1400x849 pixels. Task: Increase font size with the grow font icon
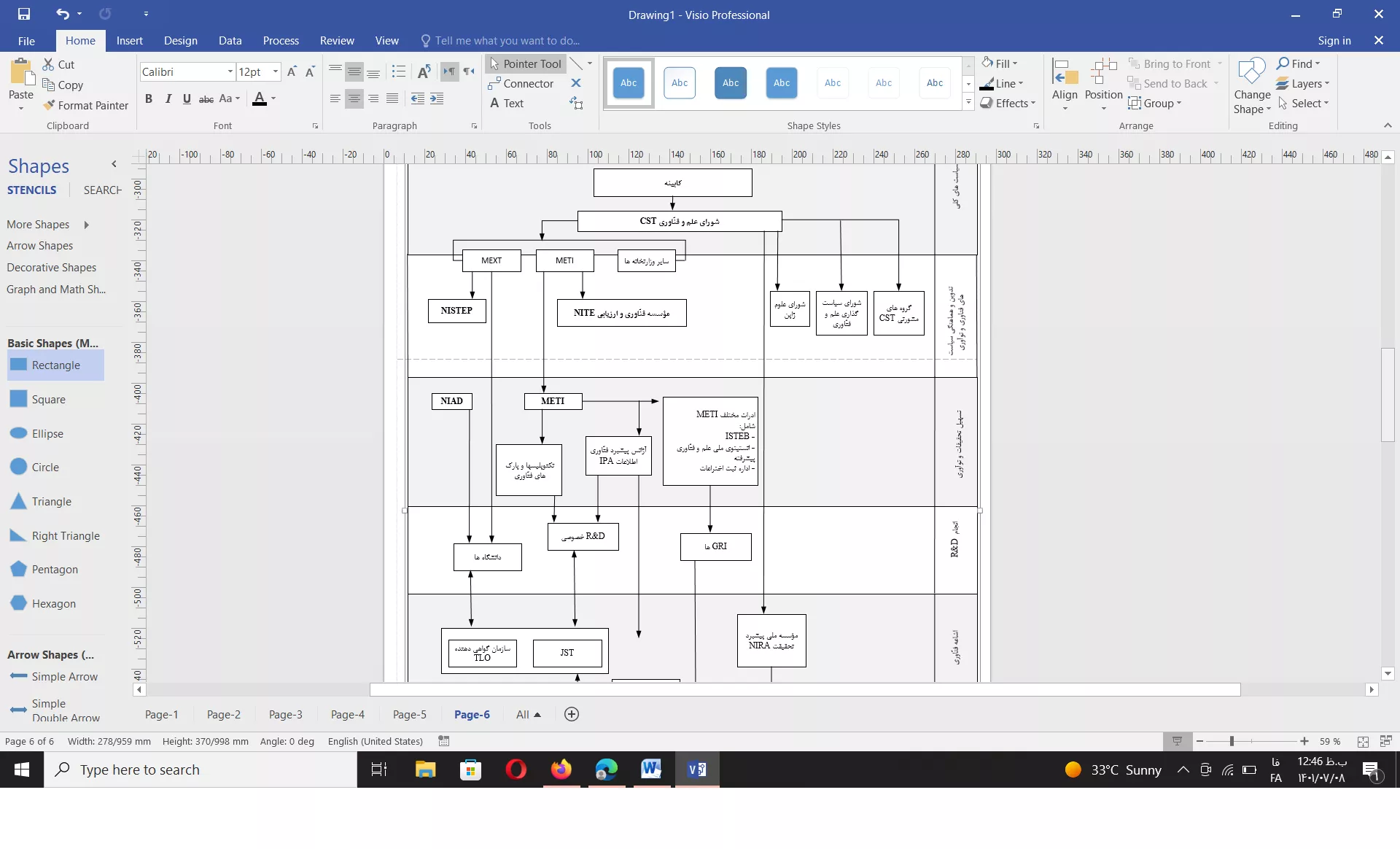click(x=292, y=71)
